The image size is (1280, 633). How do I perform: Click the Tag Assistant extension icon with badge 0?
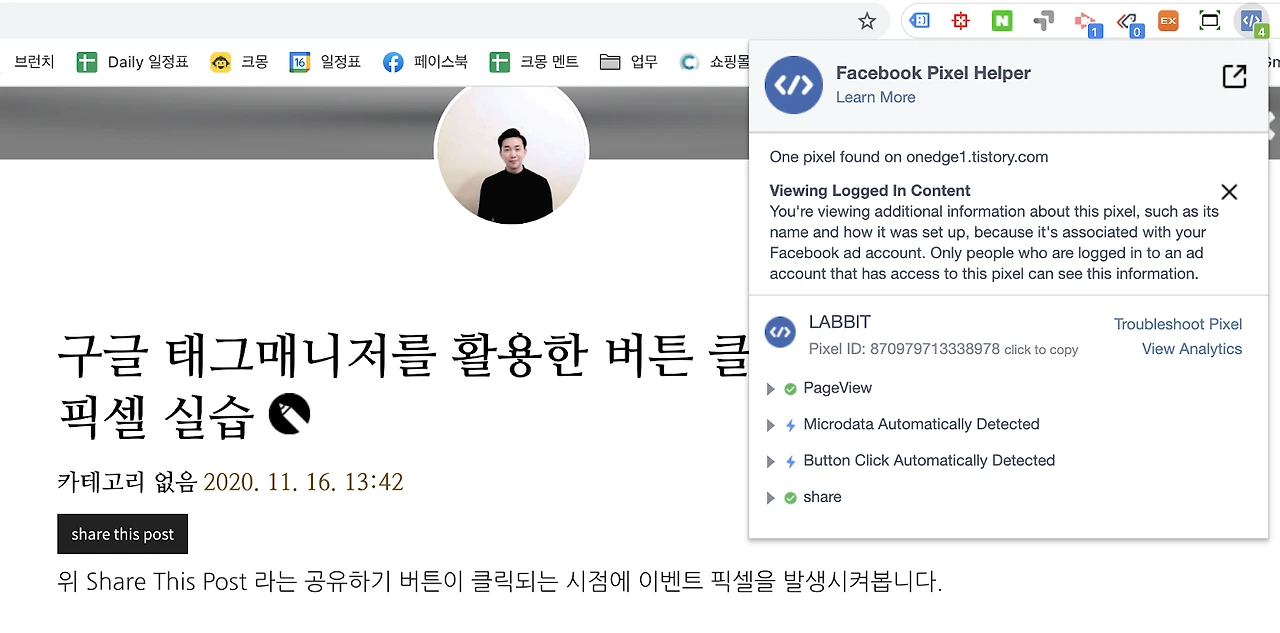coord(1129,22)
